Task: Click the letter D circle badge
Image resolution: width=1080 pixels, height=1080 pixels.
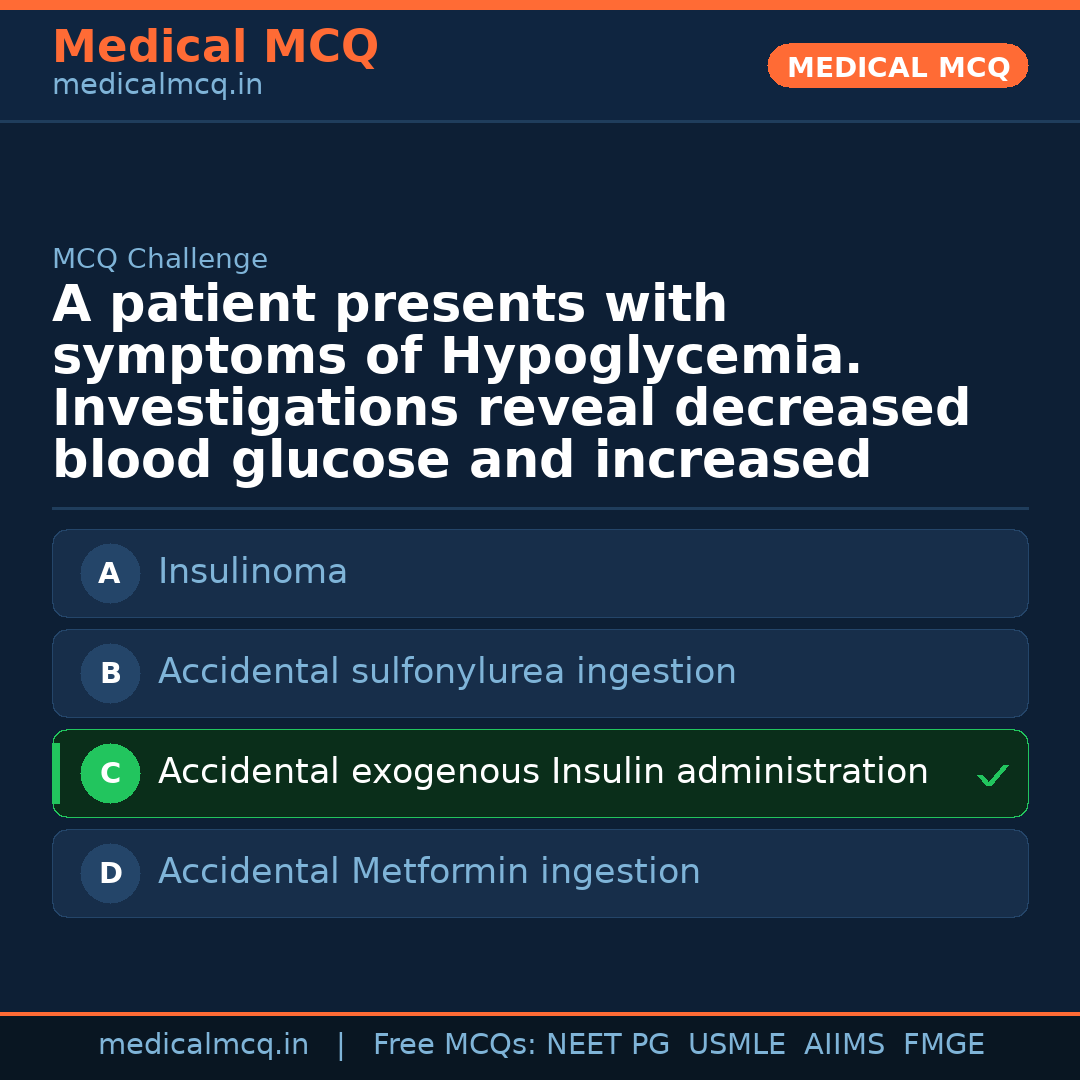Action: (110, 873)
